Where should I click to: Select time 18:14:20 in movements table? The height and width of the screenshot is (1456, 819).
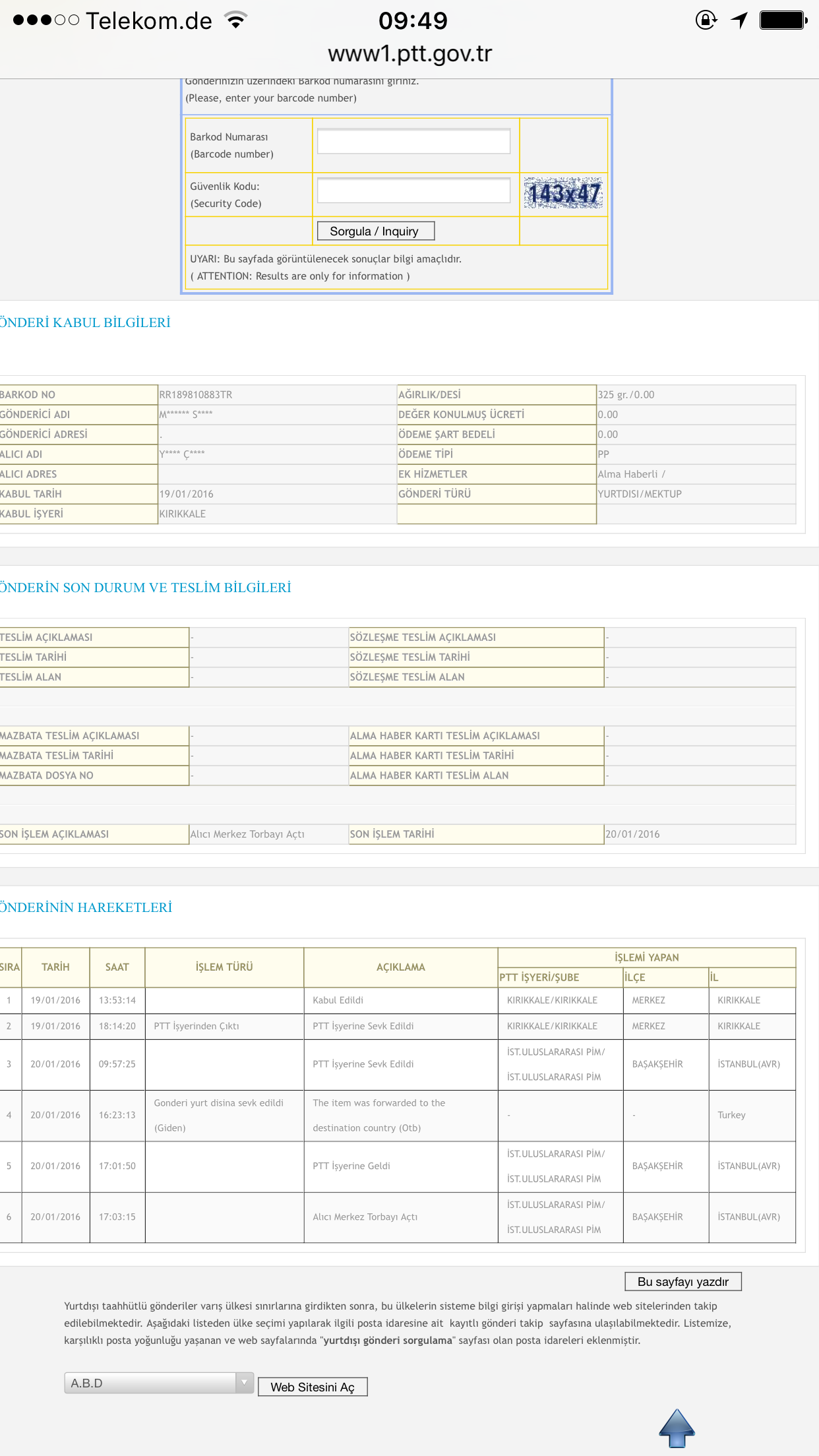click(x=117, y=1026)
